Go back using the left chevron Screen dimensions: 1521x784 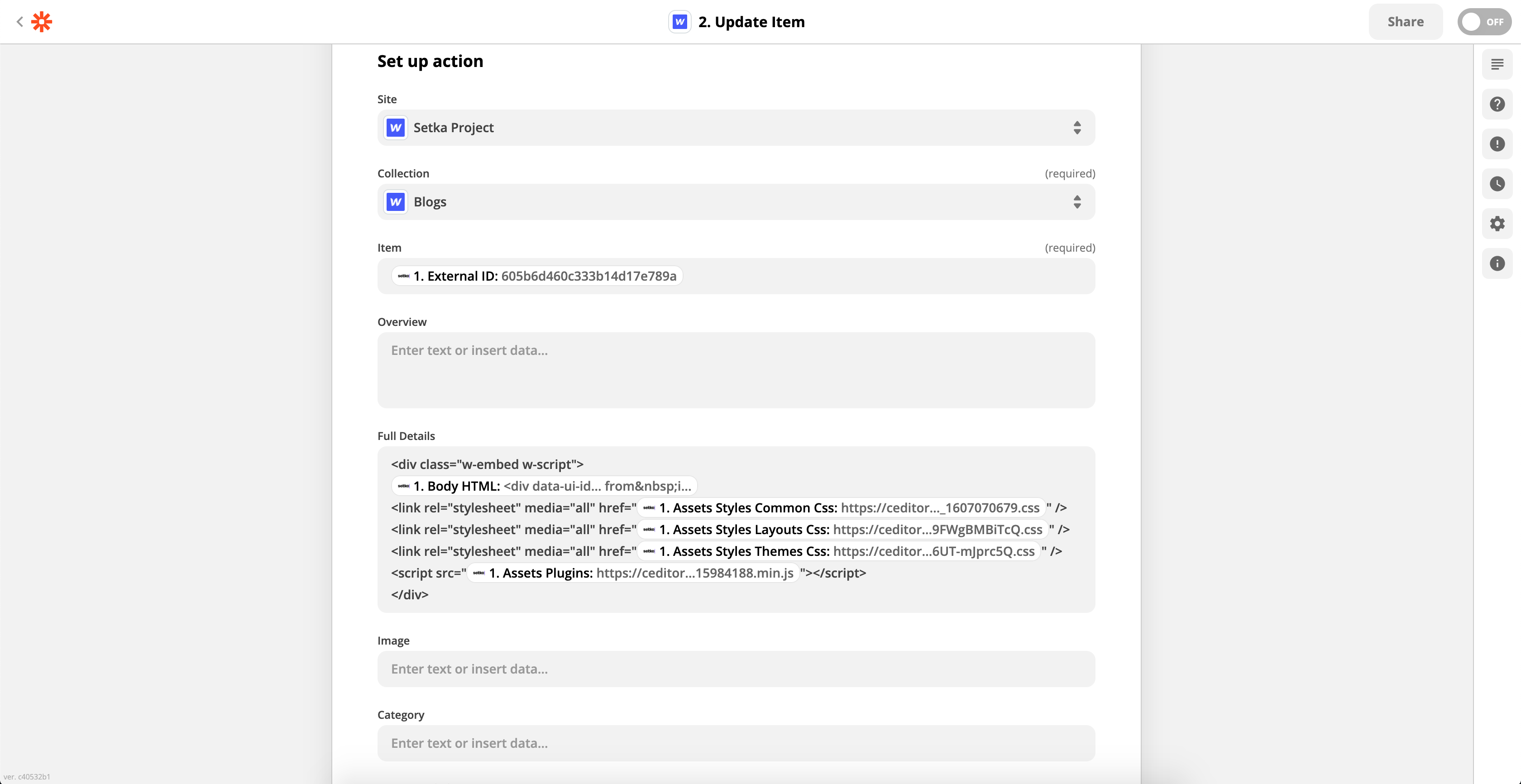[19, 21]
